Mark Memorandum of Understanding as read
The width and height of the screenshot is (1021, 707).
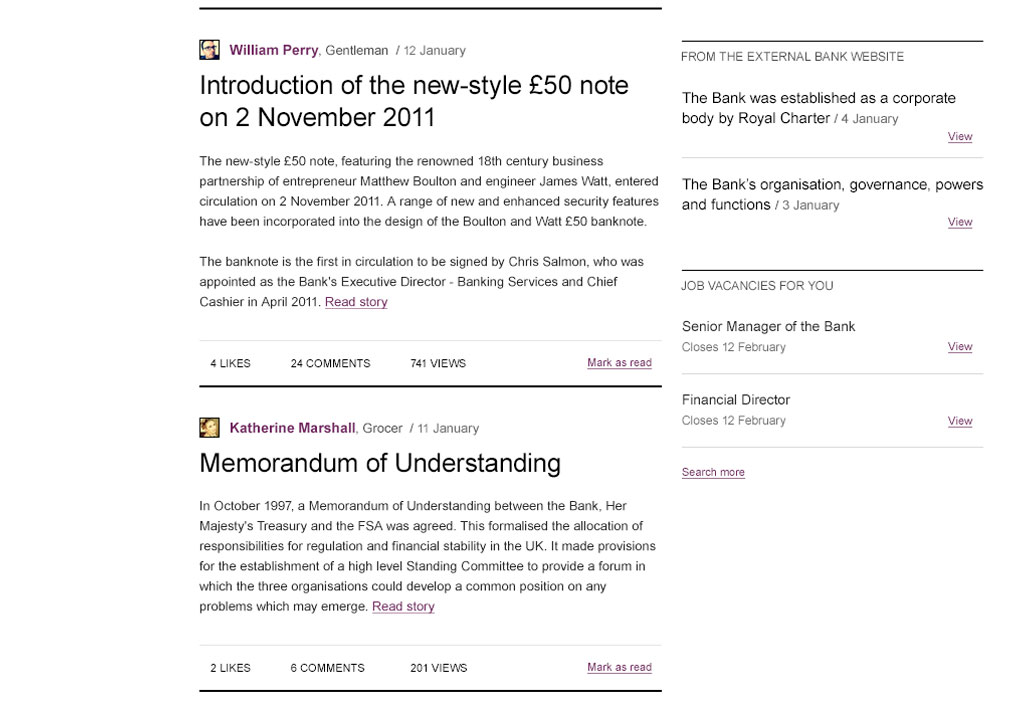click(619, 667)
